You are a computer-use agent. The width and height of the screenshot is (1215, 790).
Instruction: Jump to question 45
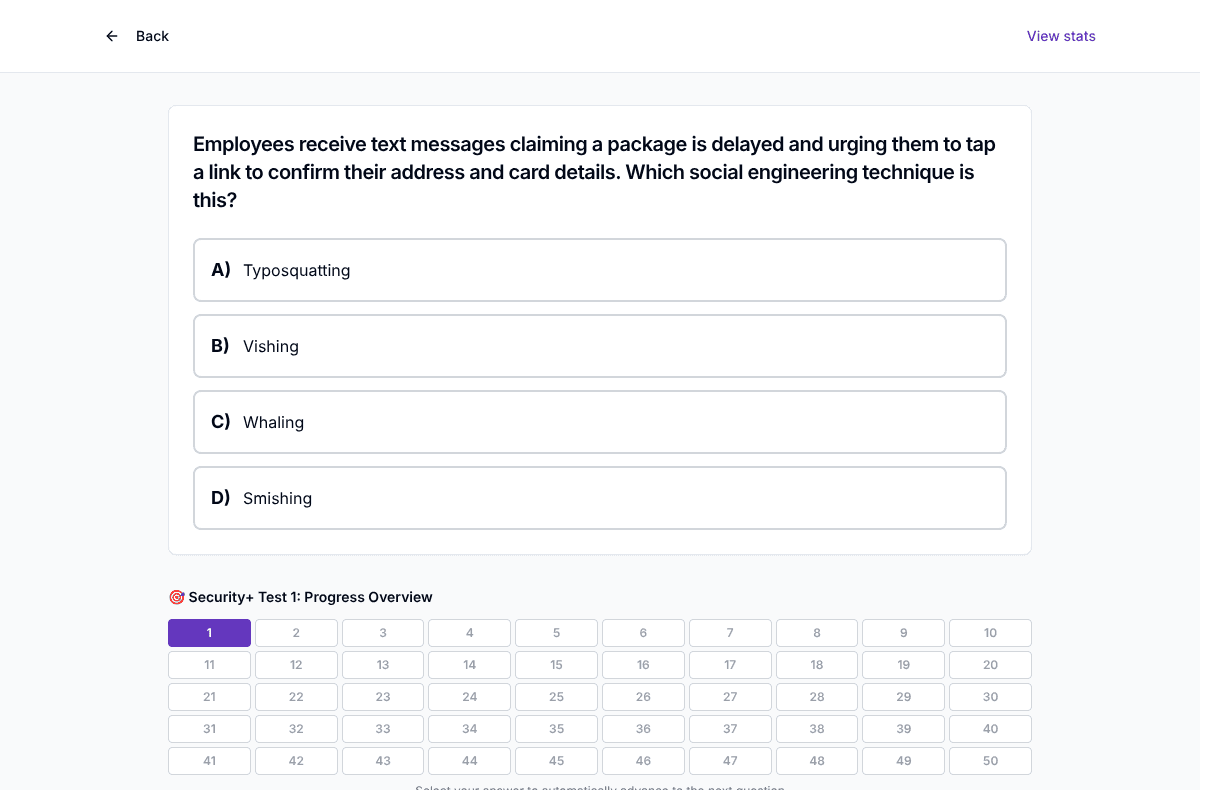coord(556,761)
